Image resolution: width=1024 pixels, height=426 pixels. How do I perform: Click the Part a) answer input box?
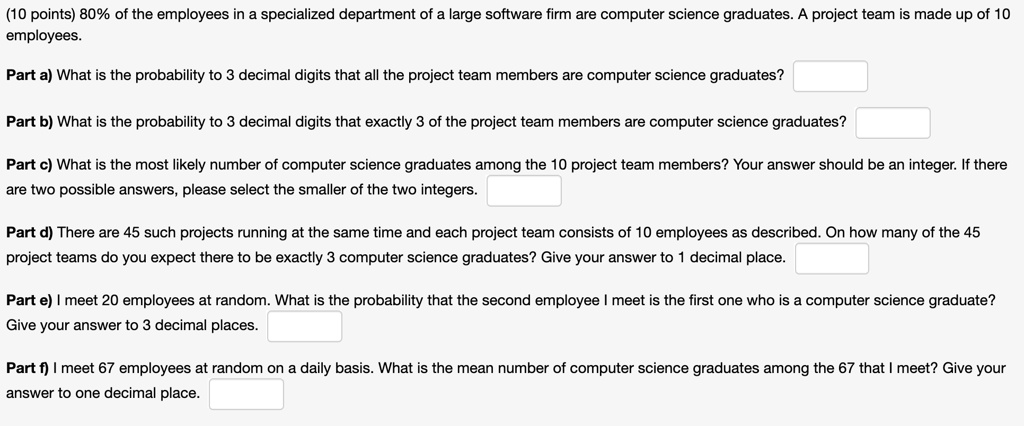tap(830, 76)
